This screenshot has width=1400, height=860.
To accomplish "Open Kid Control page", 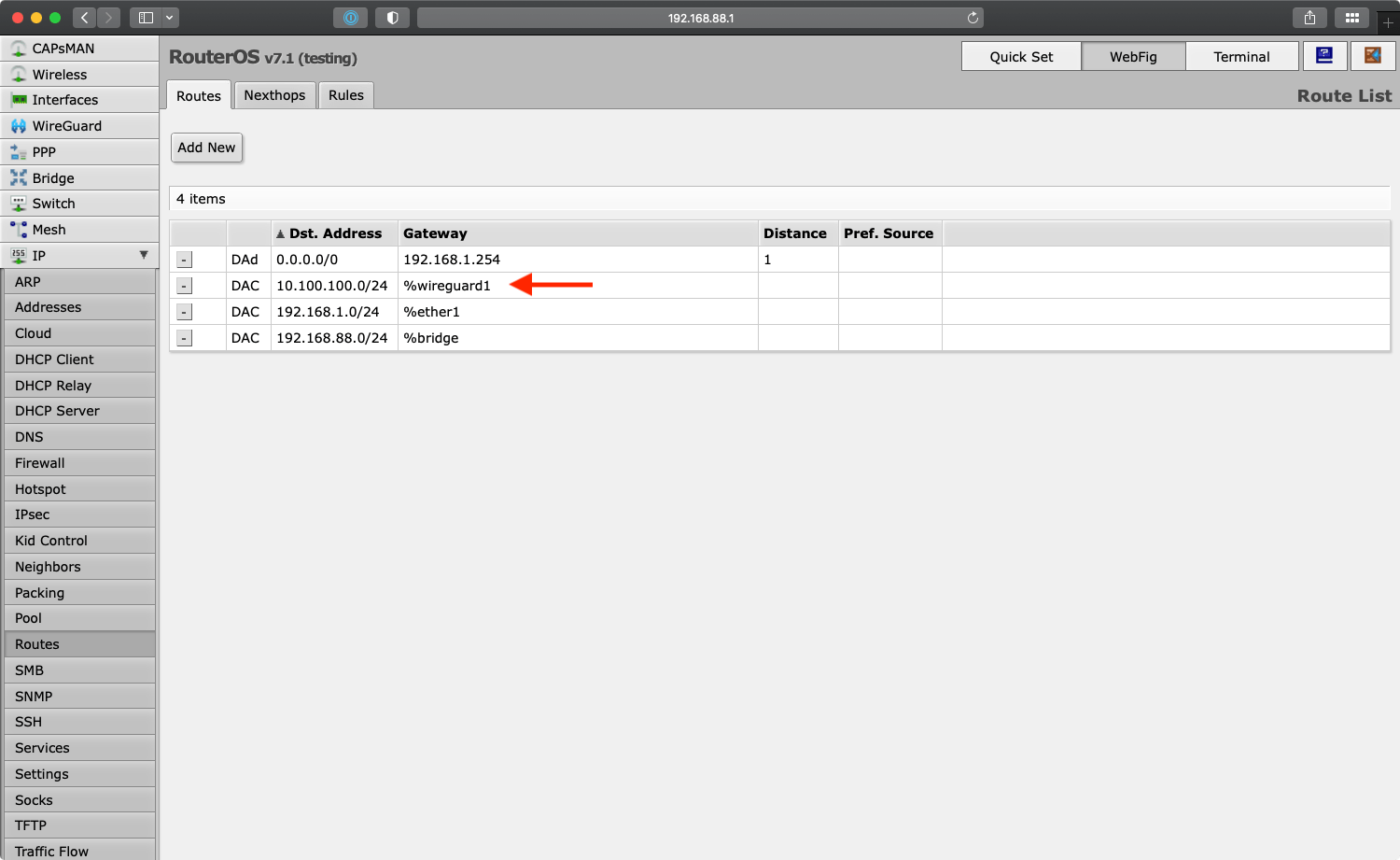I will coord(79,541).
